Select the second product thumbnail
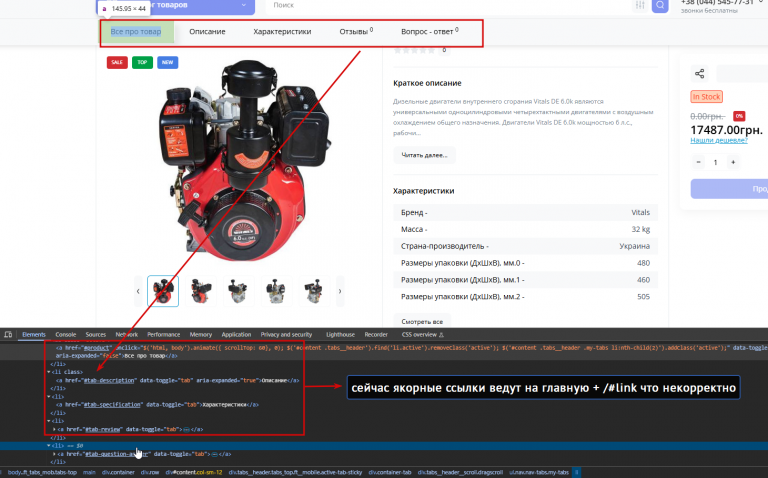 [201, 291]
